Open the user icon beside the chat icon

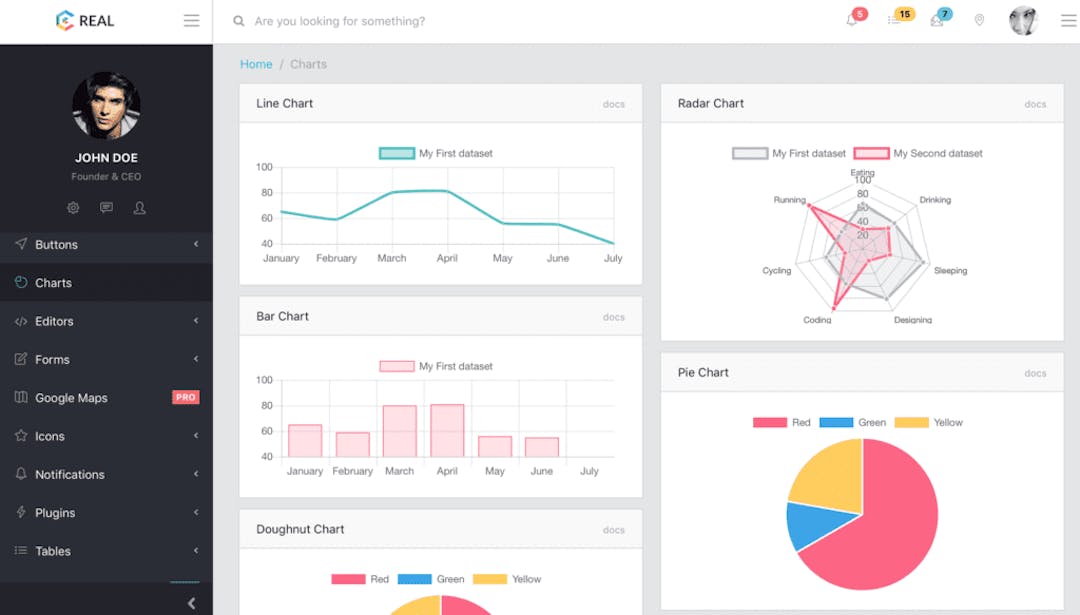tap(139, 207)
